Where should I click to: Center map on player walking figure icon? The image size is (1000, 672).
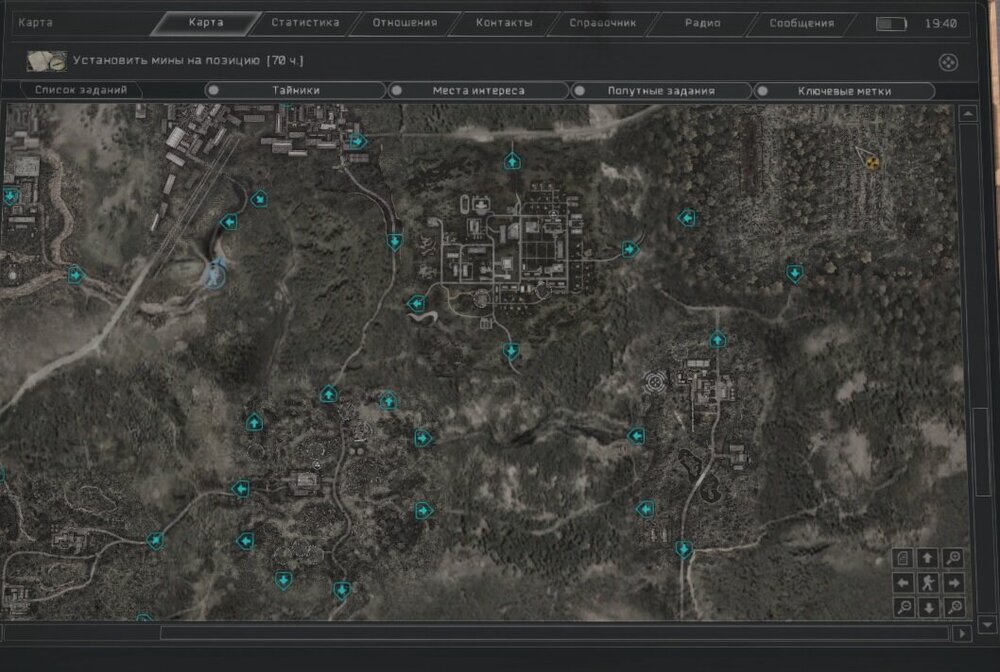click(928, 583)
